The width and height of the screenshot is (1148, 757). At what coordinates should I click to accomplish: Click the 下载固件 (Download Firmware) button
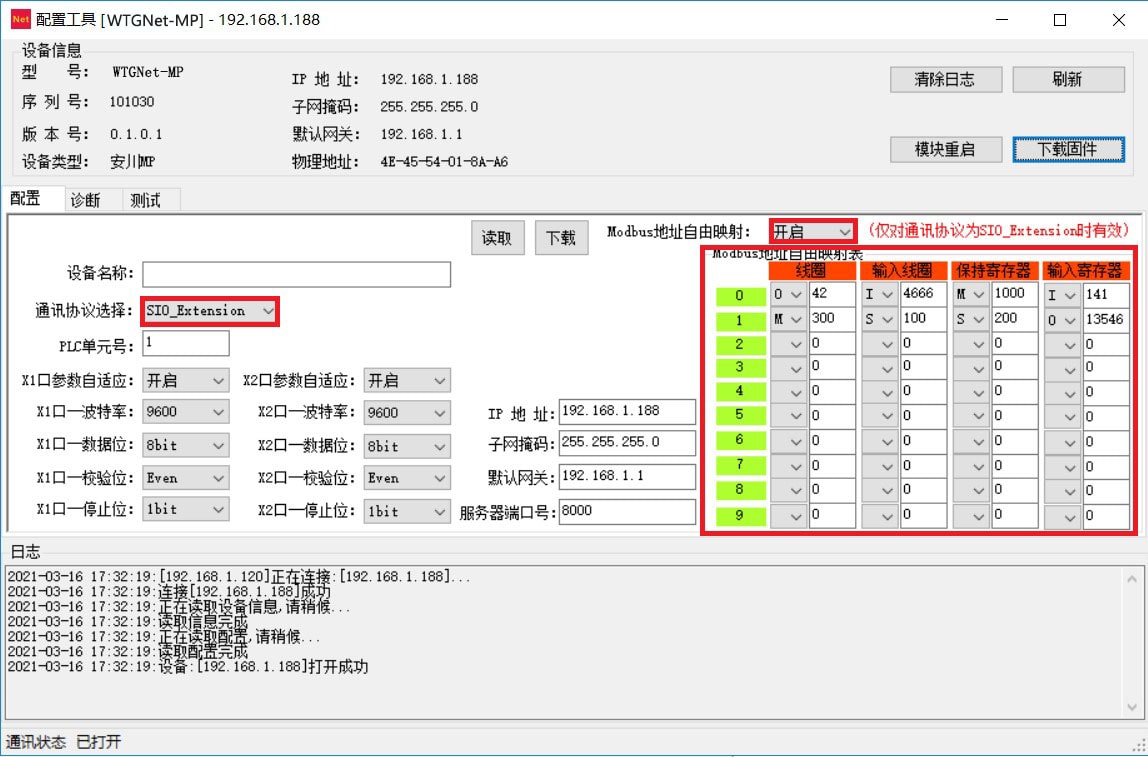pos(1068,149)
